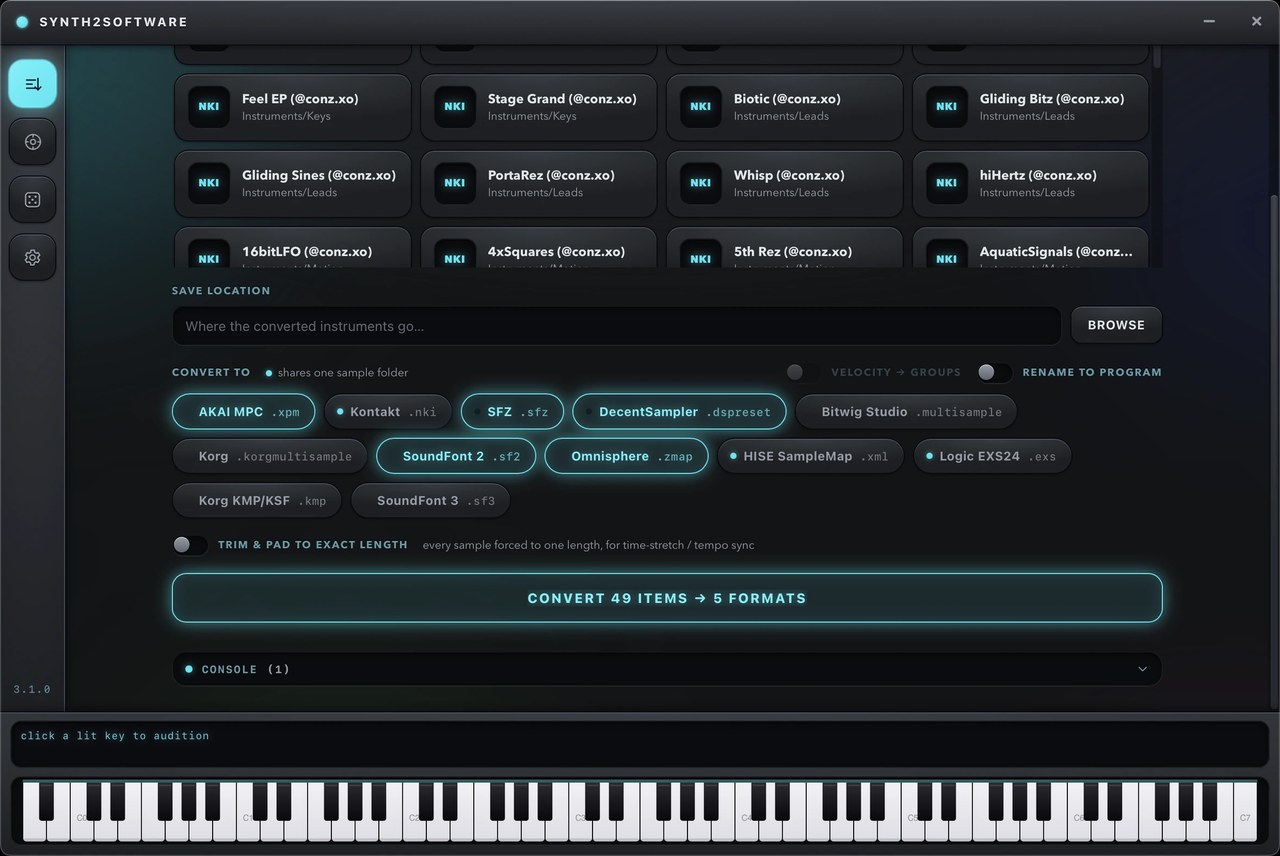Viewport: 1280px width, 856px height.
Task: Expand the Console panel chevron
Action: click(1142, 669)
